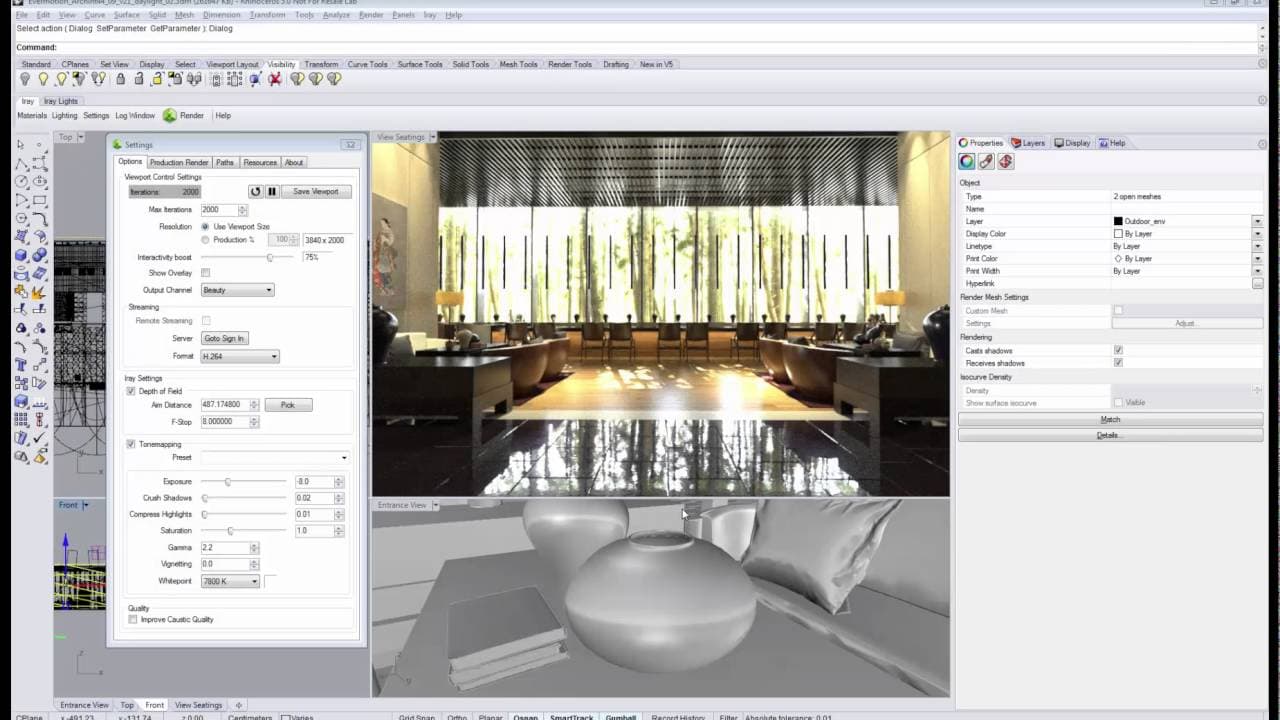
Task: Open Materials in the Iray toolbar
Action: coord(32,115)
